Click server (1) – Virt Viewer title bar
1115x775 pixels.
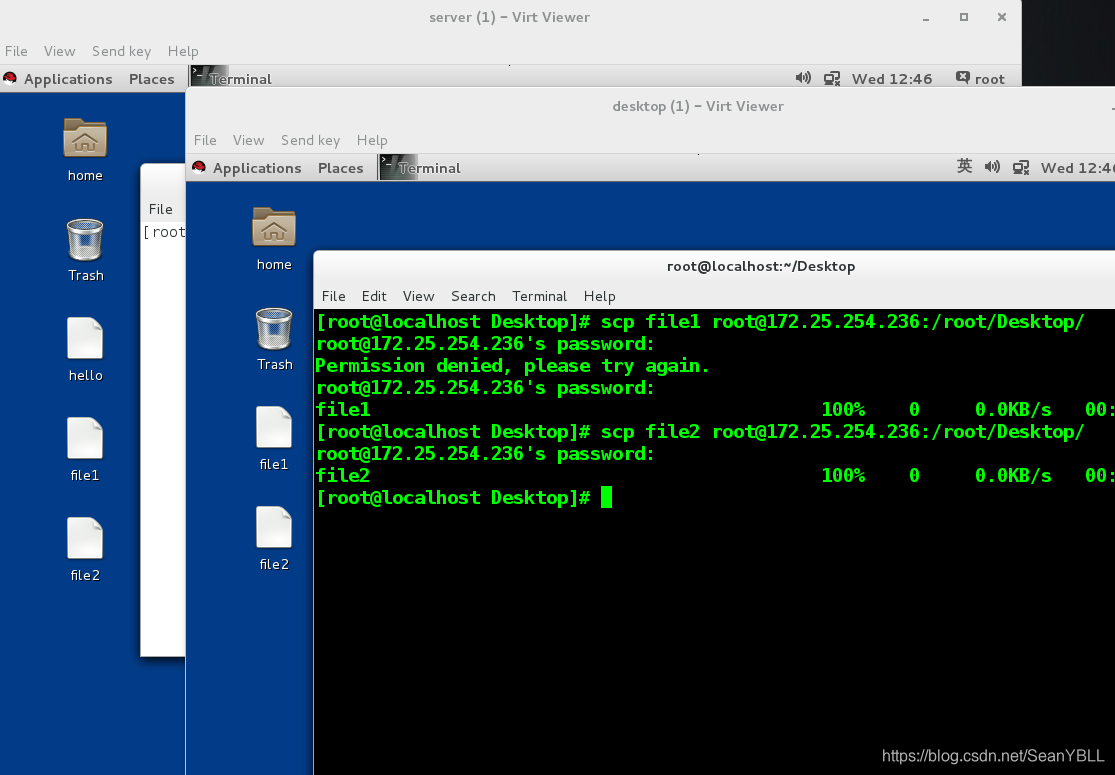[509, 17]
